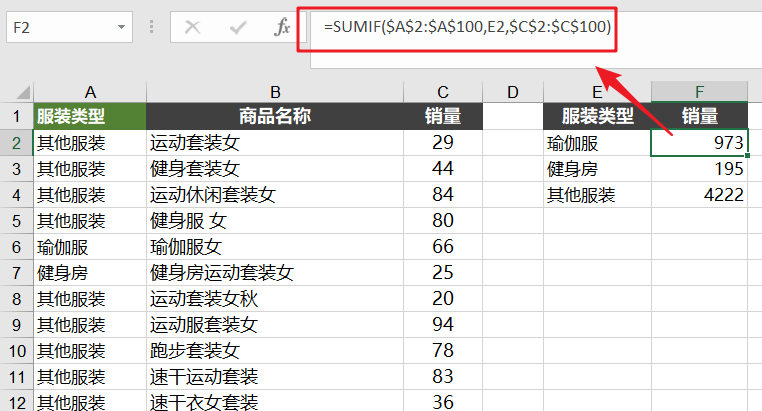The height and width of the screenshot is (411, 762).
Task: Select column A header
Action: (90, 92)
